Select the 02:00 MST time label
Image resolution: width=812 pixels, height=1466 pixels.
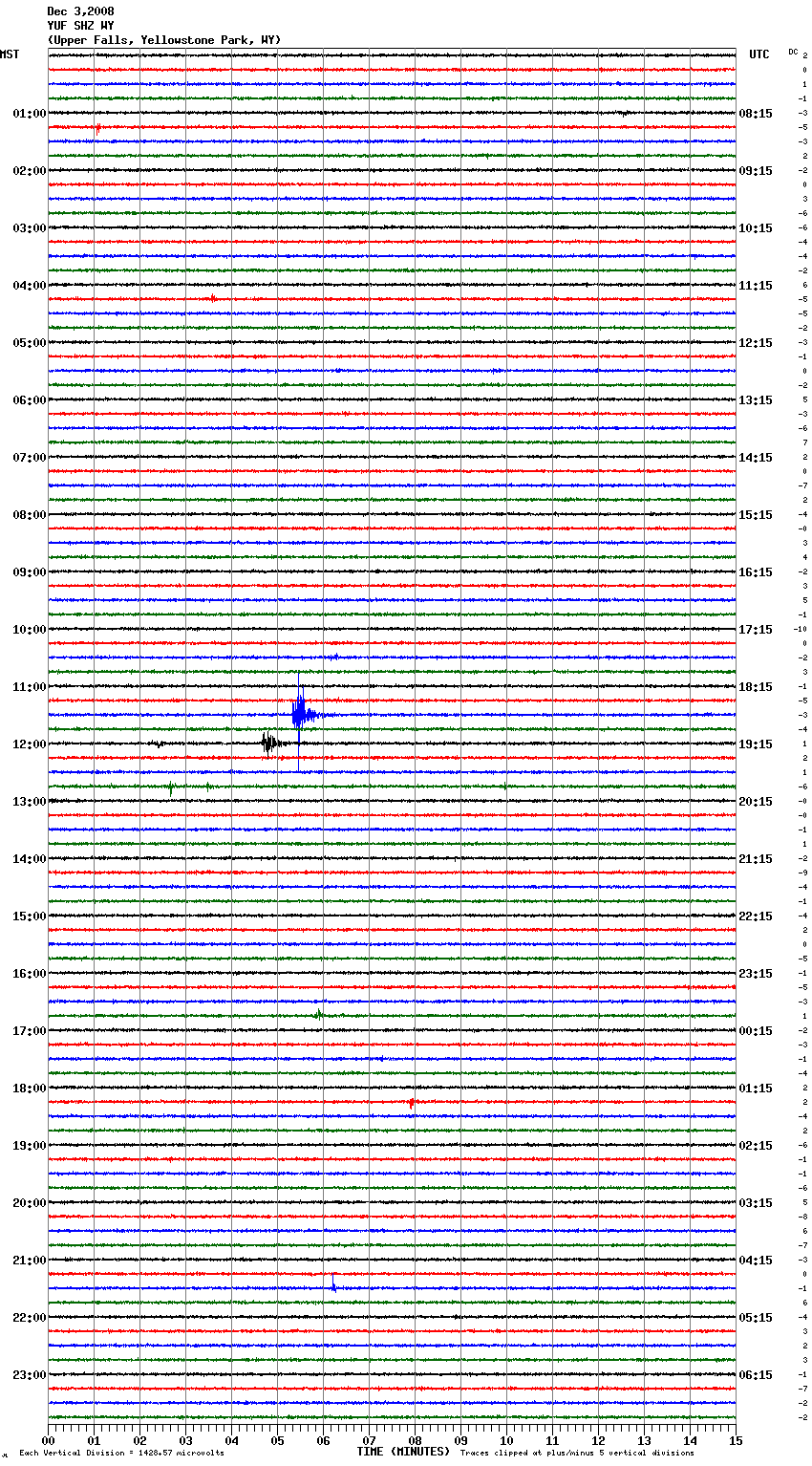coord(30,171)
